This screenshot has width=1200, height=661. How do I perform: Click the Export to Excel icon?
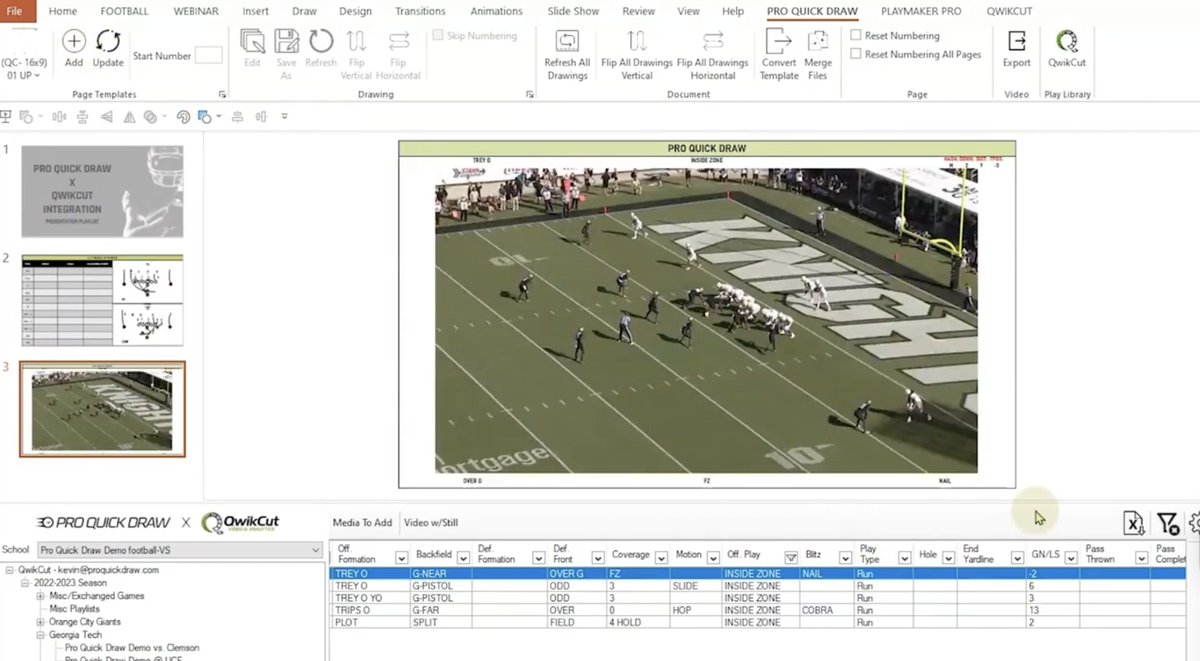1134,523
